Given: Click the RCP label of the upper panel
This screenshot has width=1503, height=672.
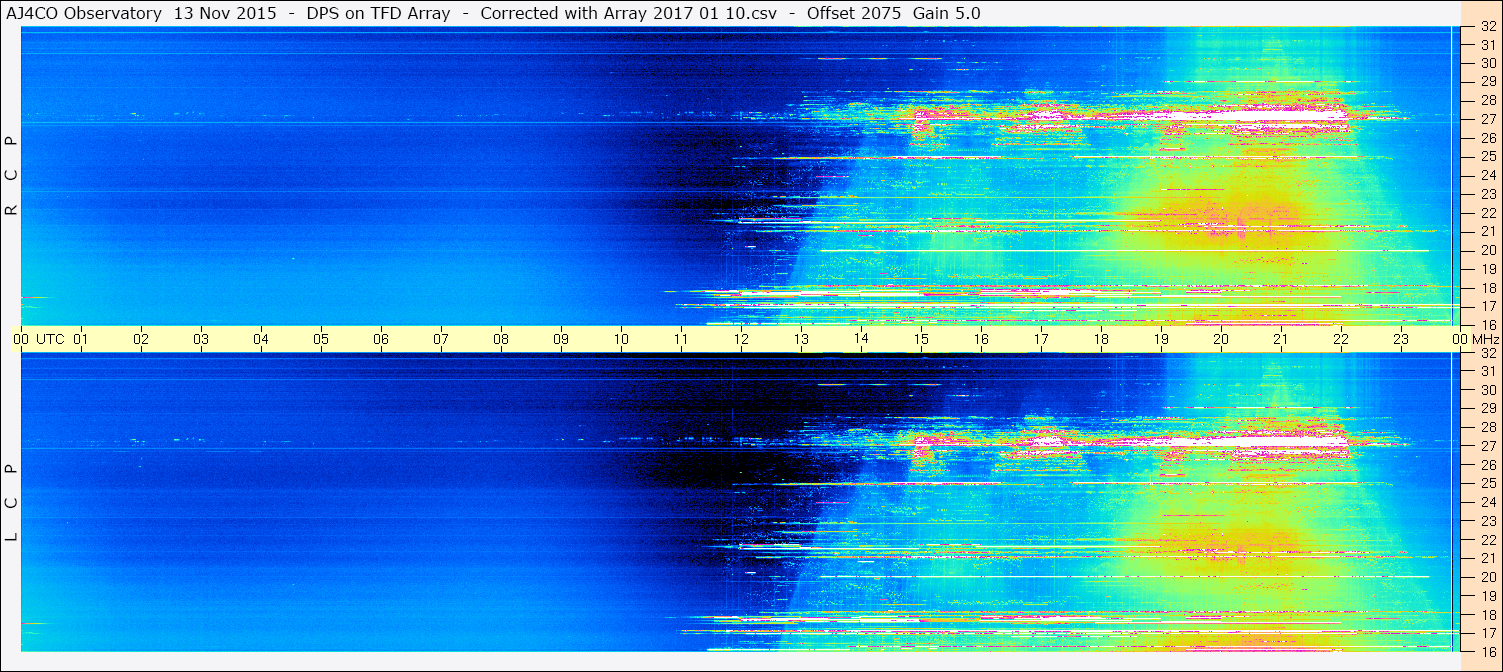Looking at the screenshot, I should [x=11, y=176].
